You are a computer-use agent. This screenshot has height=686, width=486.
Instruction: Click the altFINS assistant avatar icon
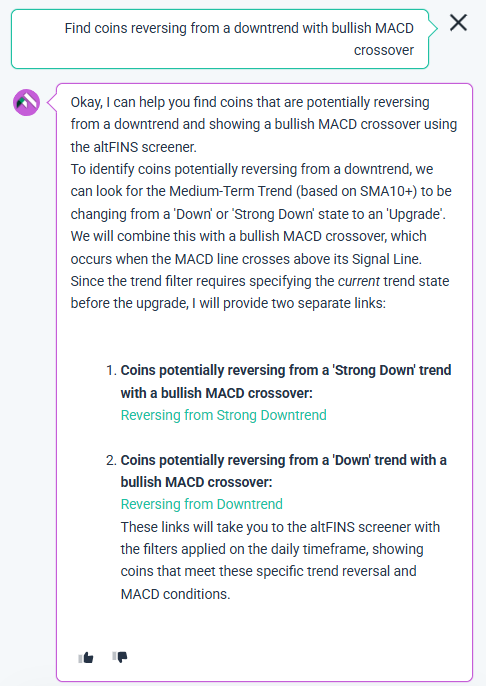tap(26, 102)
